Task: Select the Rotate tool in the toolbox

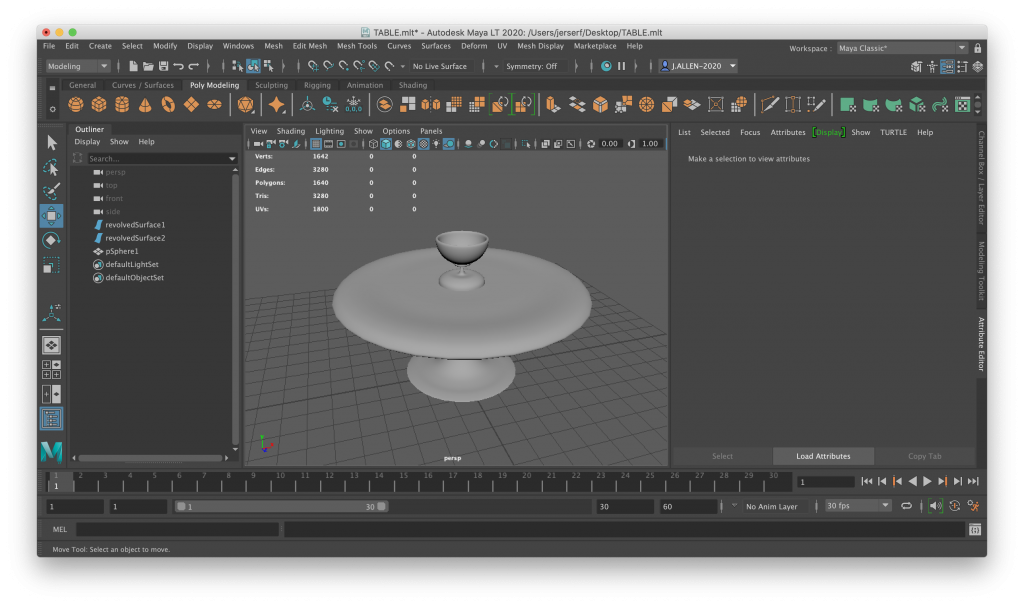Action: 51,241
